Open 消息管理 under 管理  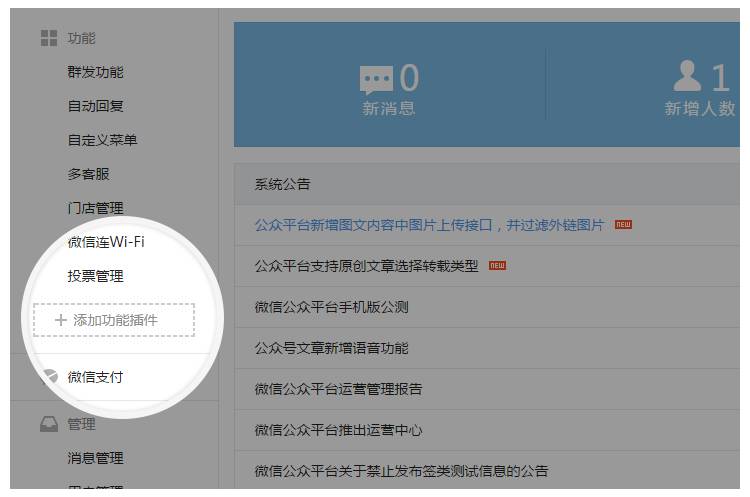(x=96, y=458)
